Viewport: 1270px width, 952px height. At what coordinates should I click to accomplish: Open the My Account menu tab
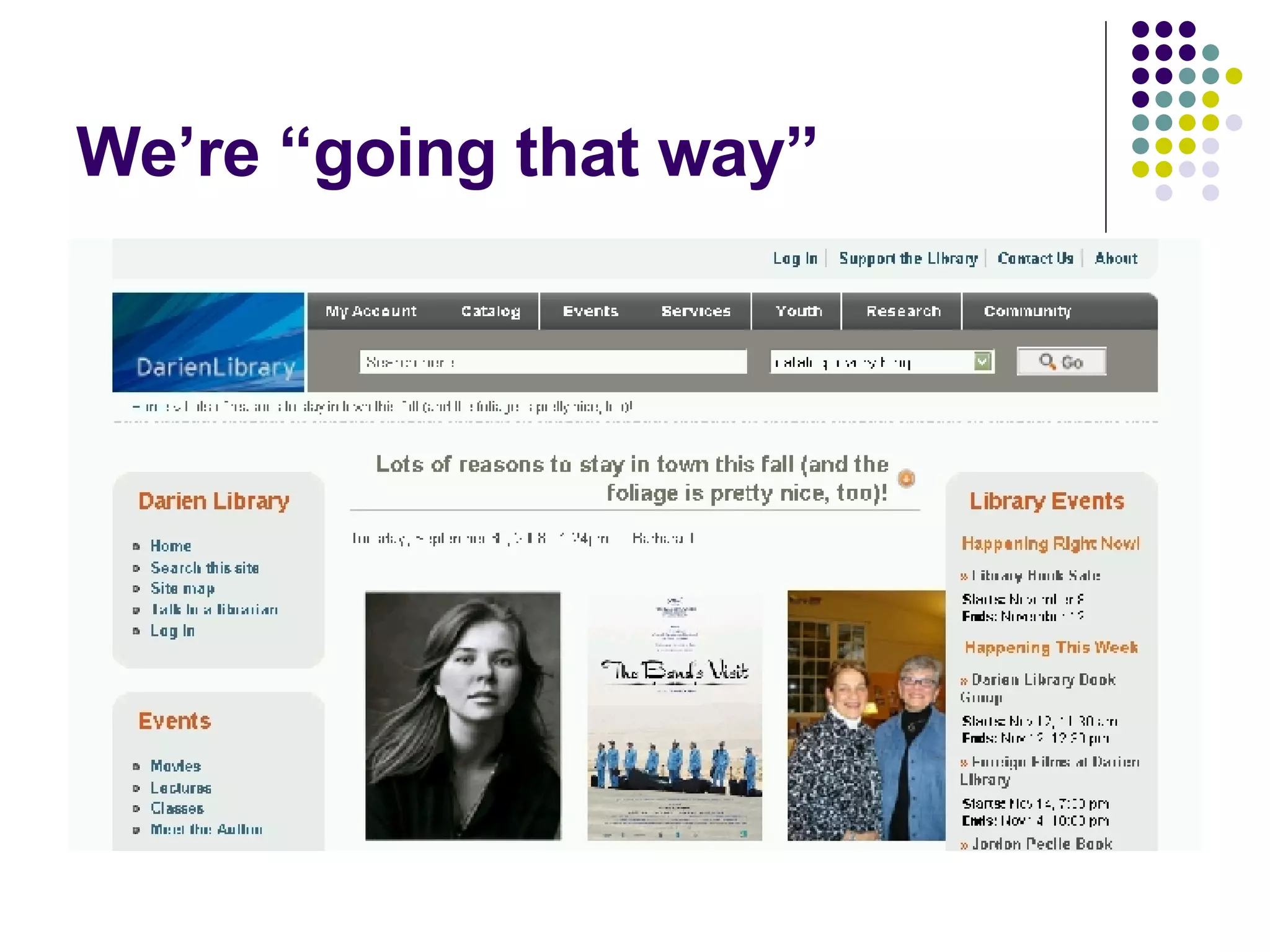pyautogui.click(x=371, y=311)
